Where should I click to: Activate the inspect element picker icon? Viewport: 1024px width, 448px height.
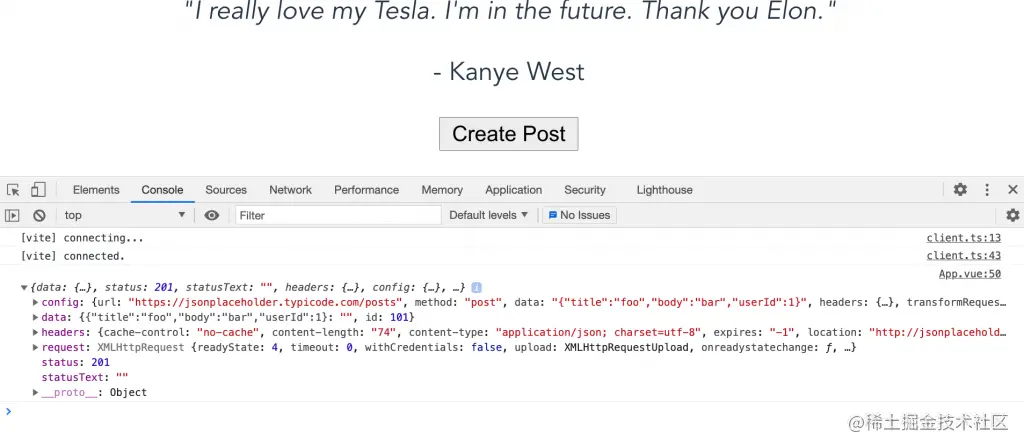tap(13, 190)
